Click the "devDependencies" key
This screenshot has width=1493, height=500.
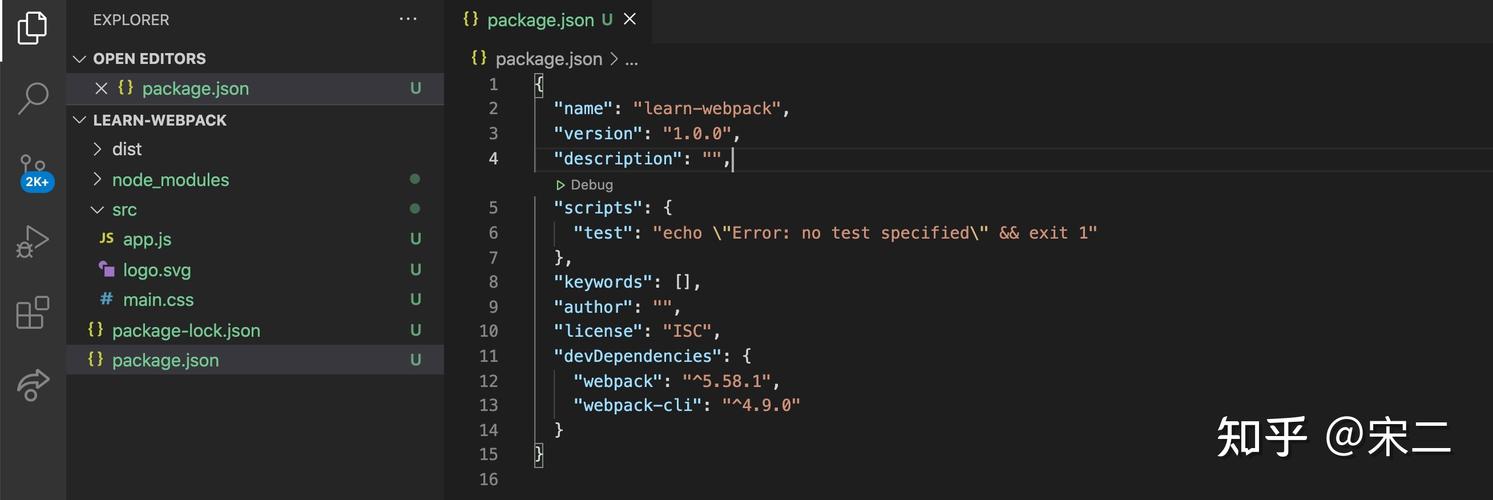coord(637,356)
